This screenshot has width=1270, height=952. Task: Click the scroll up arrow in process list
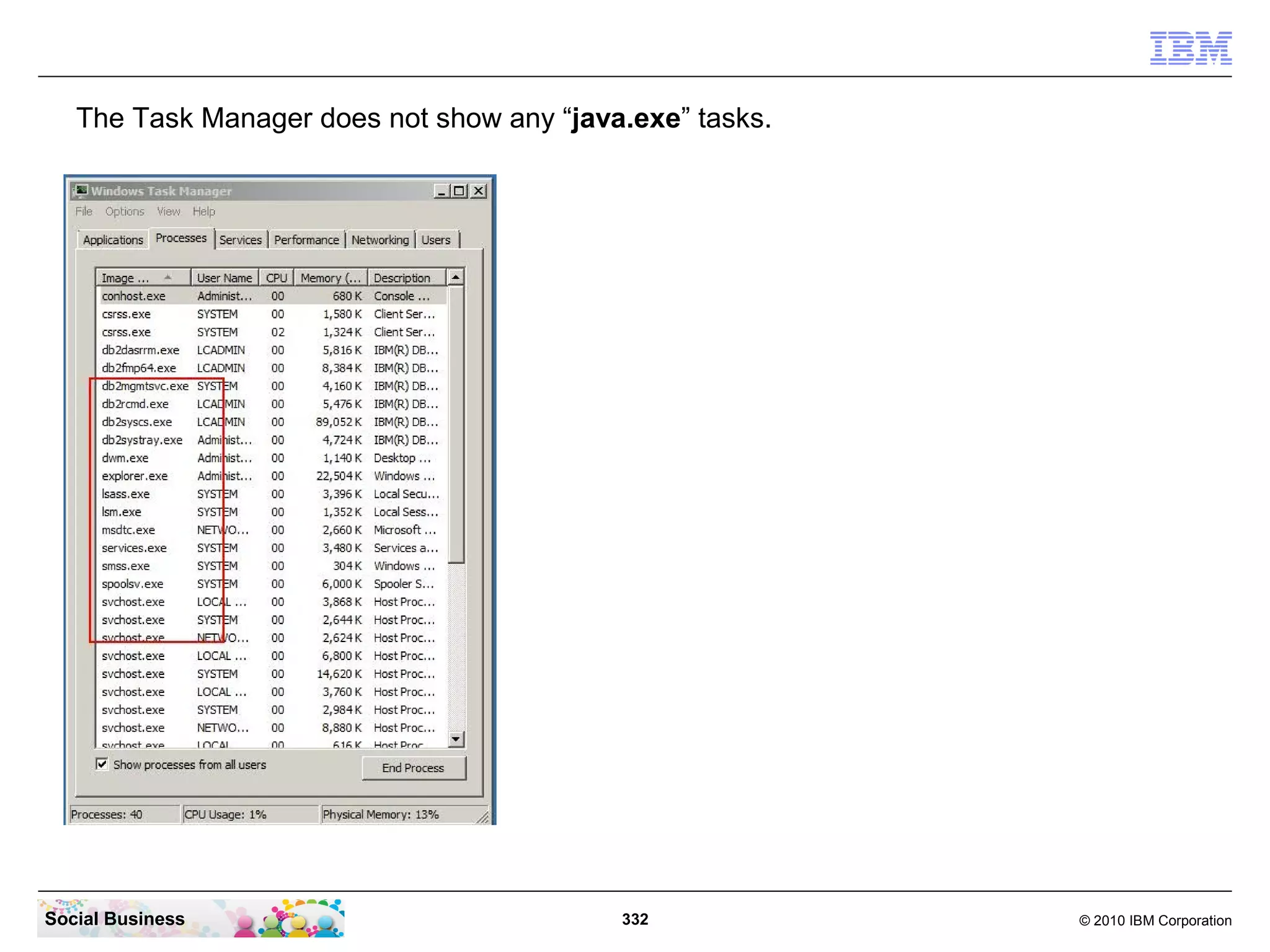click(x=456, y=277)
